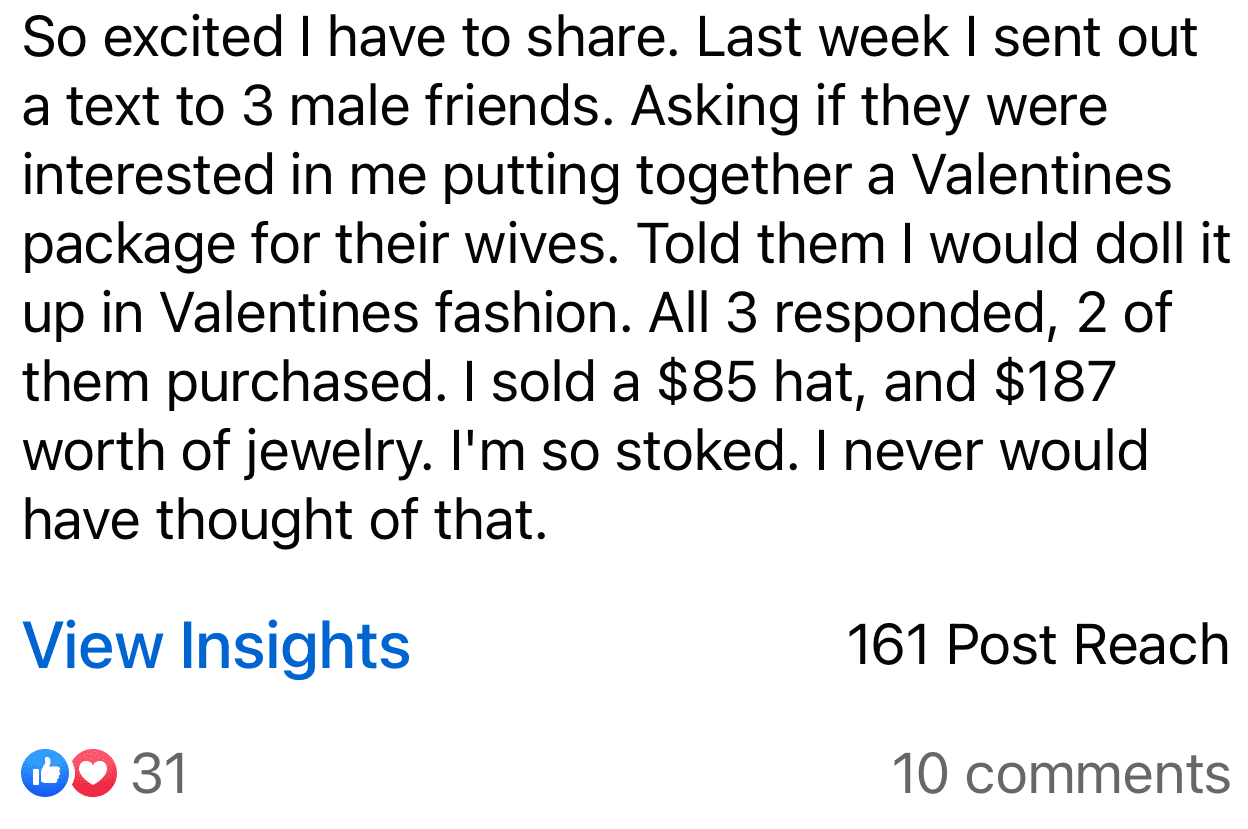Click the red heart Love reaction icon
The width and height of the screenshot is (1248, 829).
94,774
